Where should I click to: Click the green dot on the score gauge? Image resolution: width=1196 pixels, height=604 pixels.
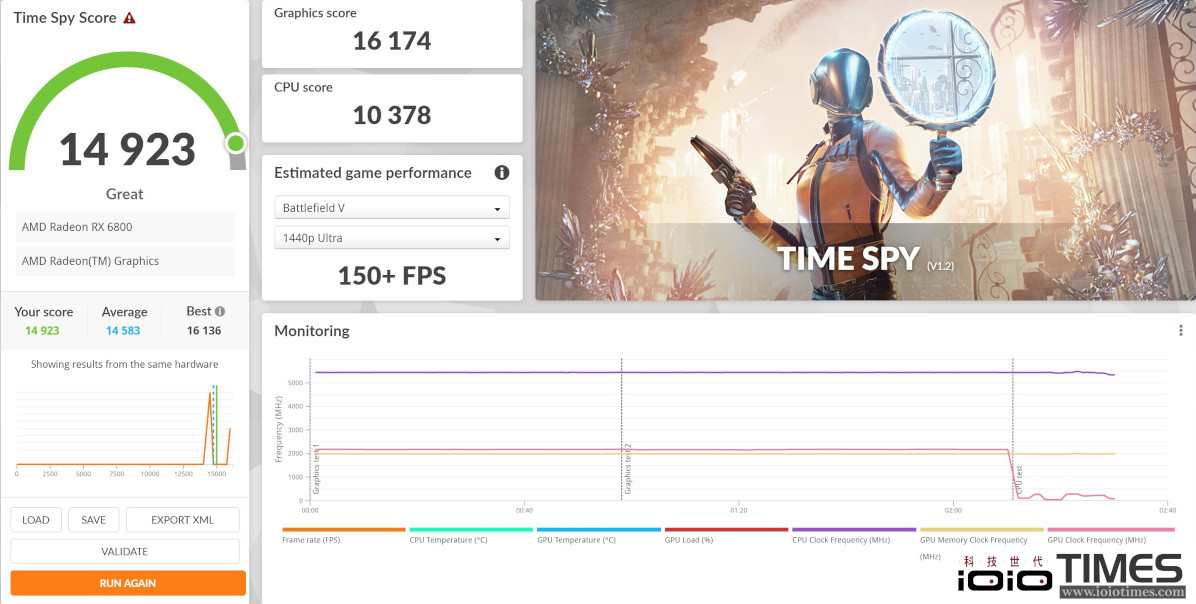tap(236, 143)
